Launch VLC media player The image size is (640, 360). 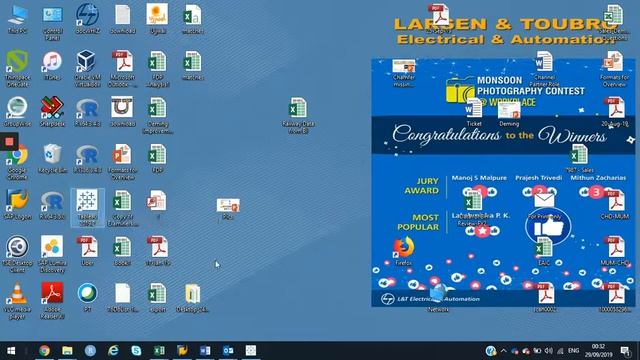tap(17, 300)
